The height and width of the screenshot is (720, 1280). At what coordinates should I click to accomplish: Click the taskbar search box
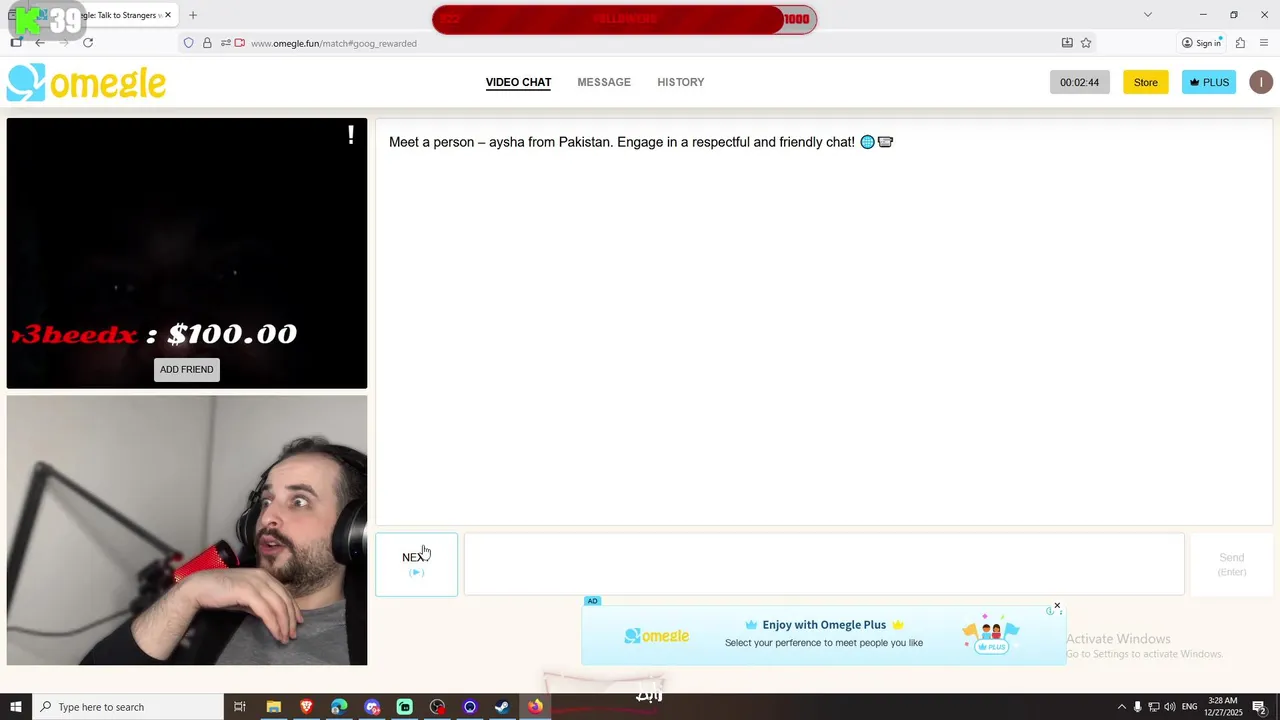[128, 707]
